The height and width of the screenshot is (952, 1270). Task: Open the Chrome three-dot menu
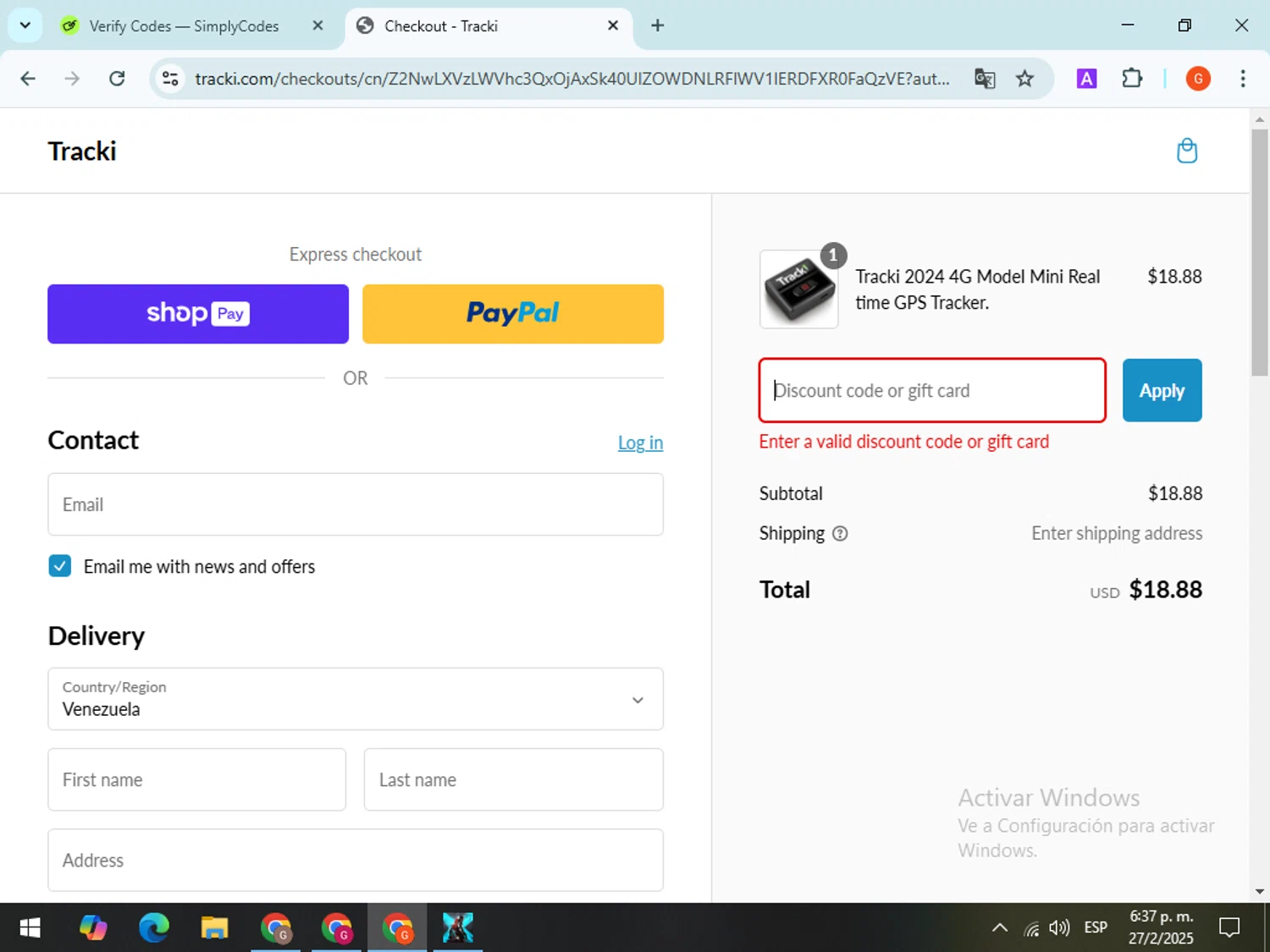[1243, 79]
